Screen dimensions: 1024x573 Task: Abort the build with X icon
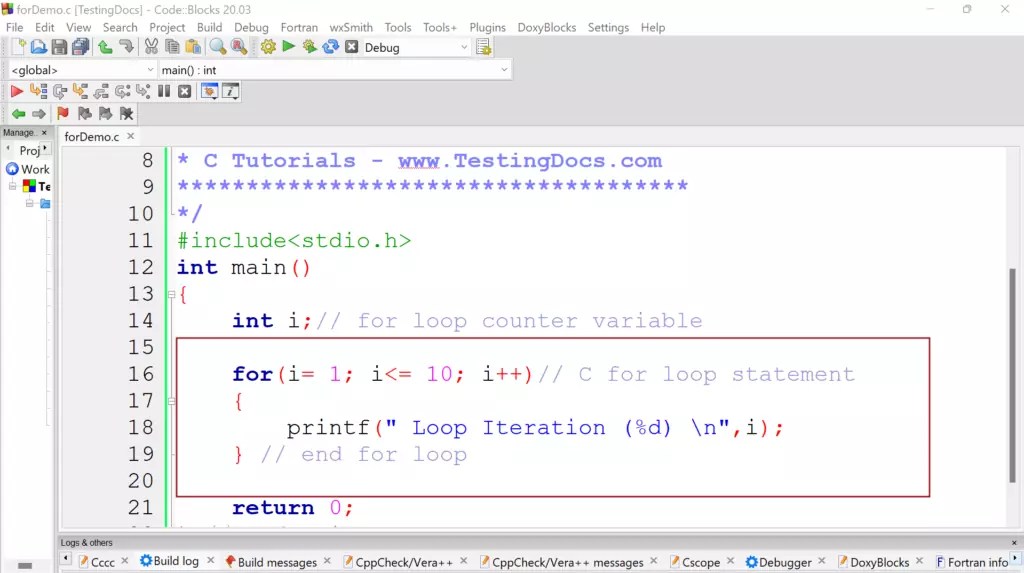point(351,47)
